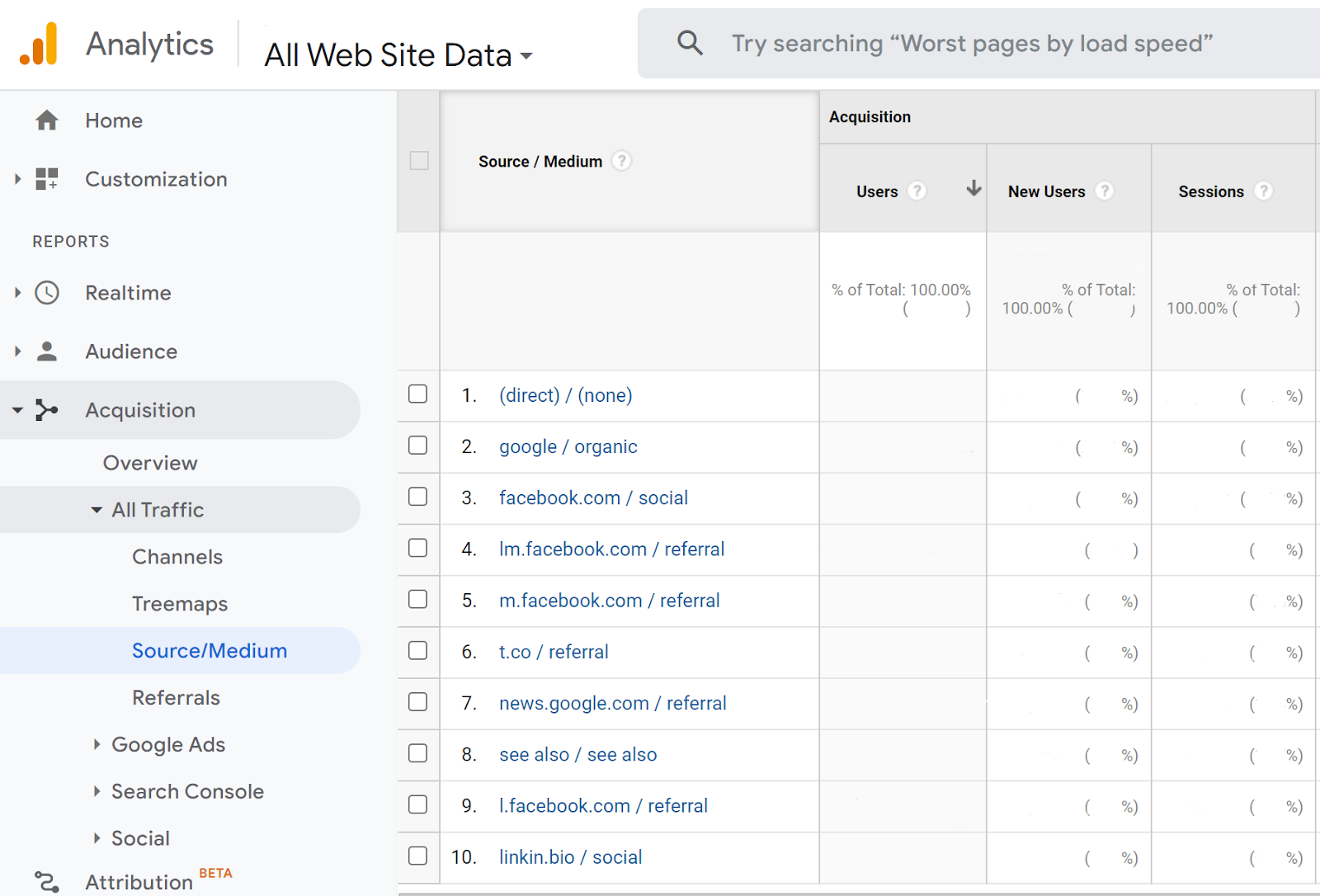Switch to the Channels report
The width and height of the screenshot is (1320, 896).
177,556
